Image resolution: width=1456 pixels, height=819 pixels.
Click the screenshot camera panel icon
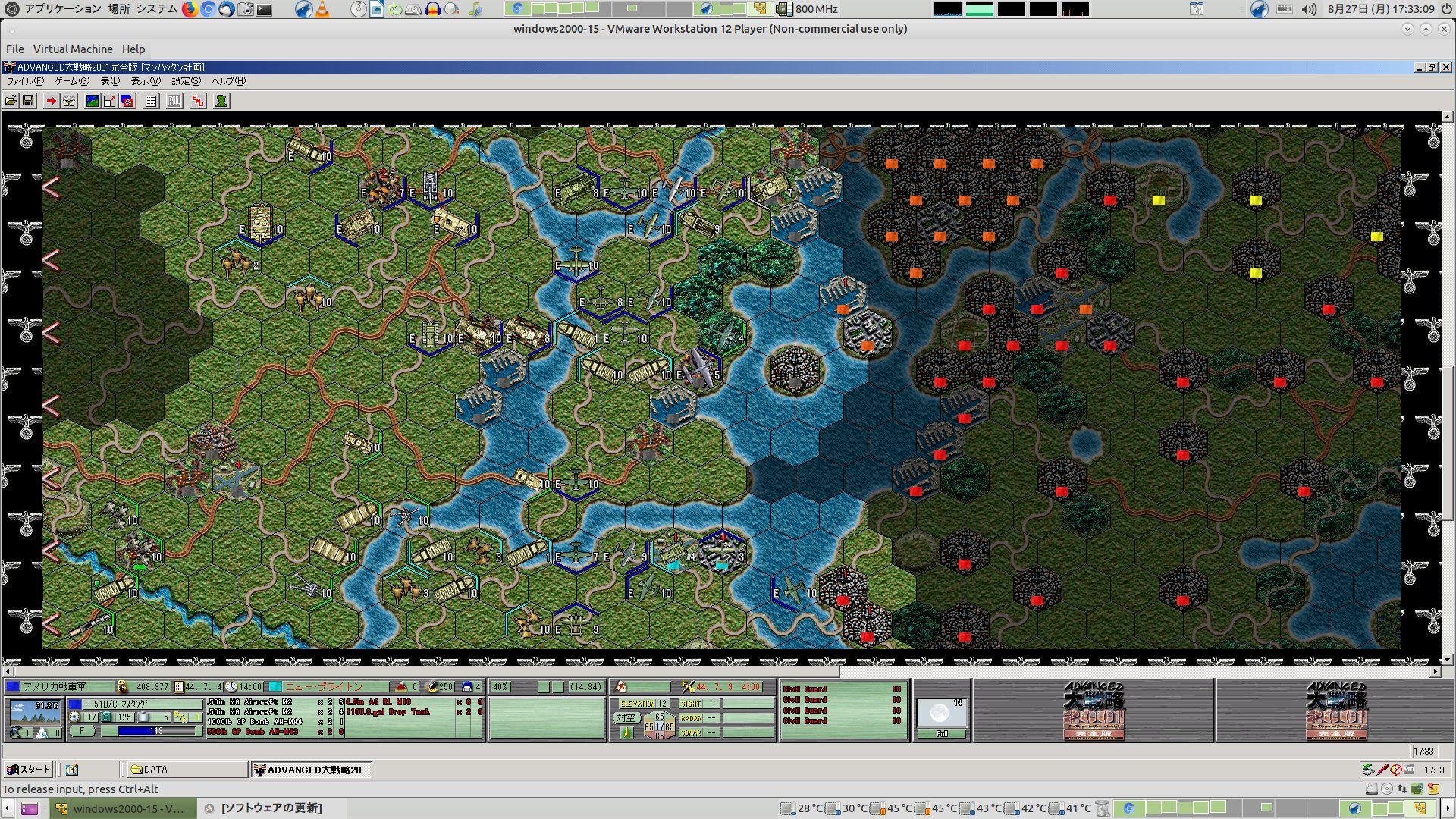tap(245, 9)
